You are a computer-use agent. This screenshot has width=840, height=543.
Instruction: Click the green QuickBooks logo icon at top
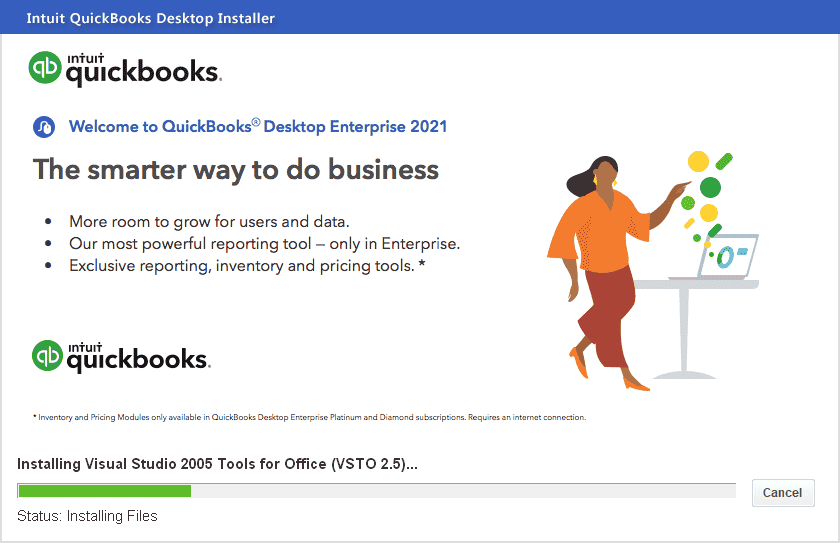point(45,67)
